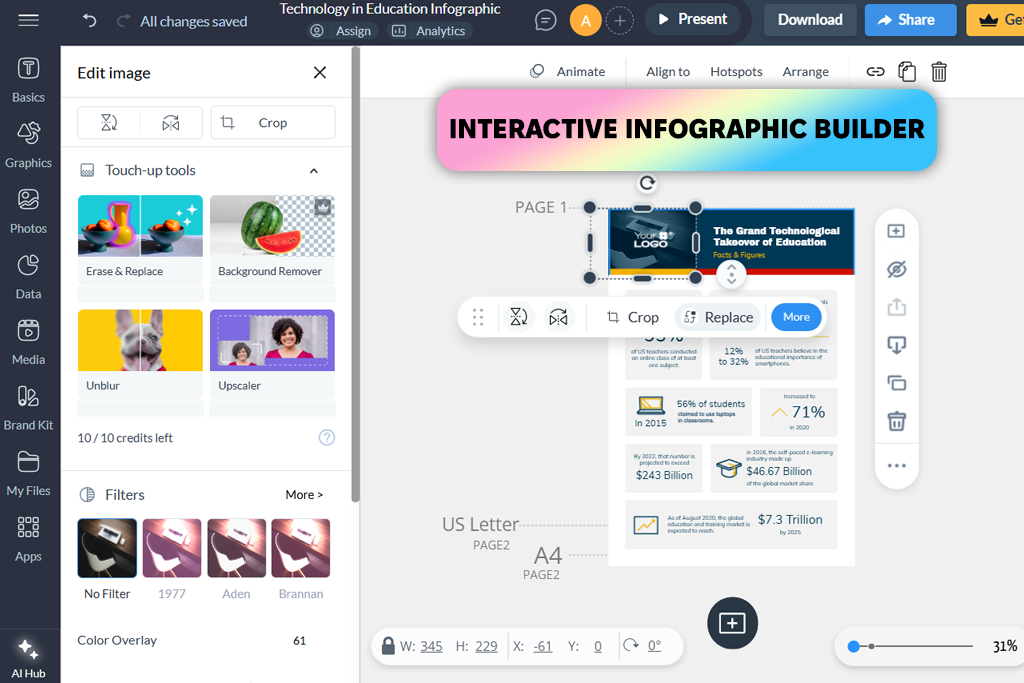1024x683 pixels.
Task: Open the Media sidebar panel
Action: click(28, 342)
